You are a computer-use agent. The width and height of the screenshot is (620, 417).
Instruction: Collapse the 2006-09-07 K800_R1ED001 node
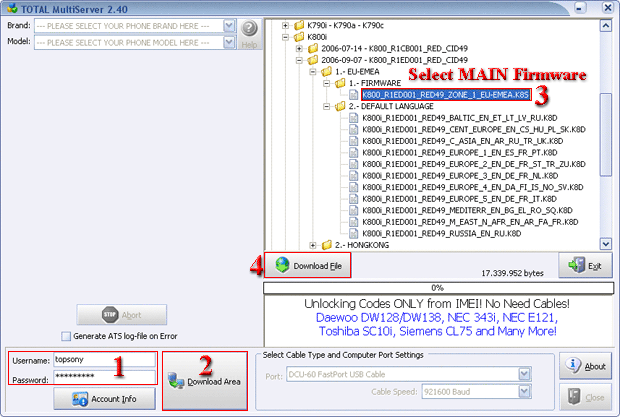coord(299,60)
